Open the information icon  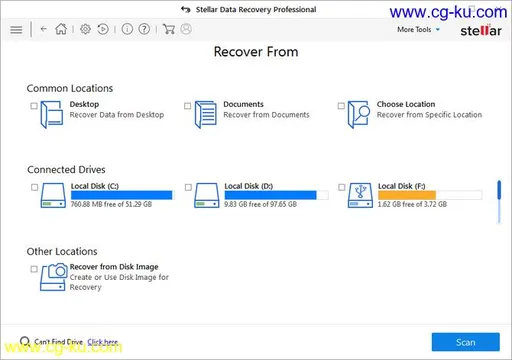[x=127, y=29]
